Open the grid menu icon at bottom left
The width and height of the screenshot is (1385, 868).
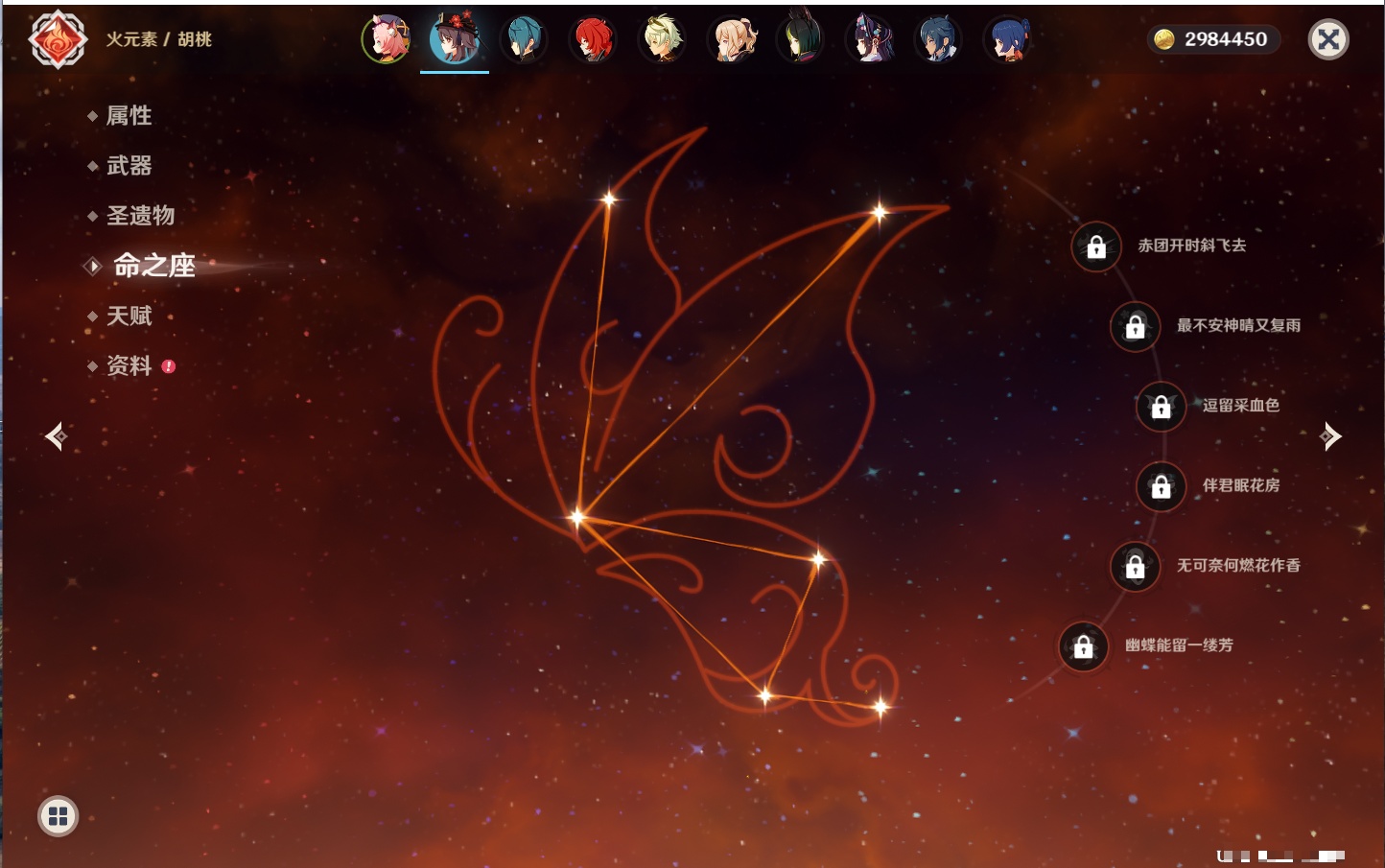58,816
